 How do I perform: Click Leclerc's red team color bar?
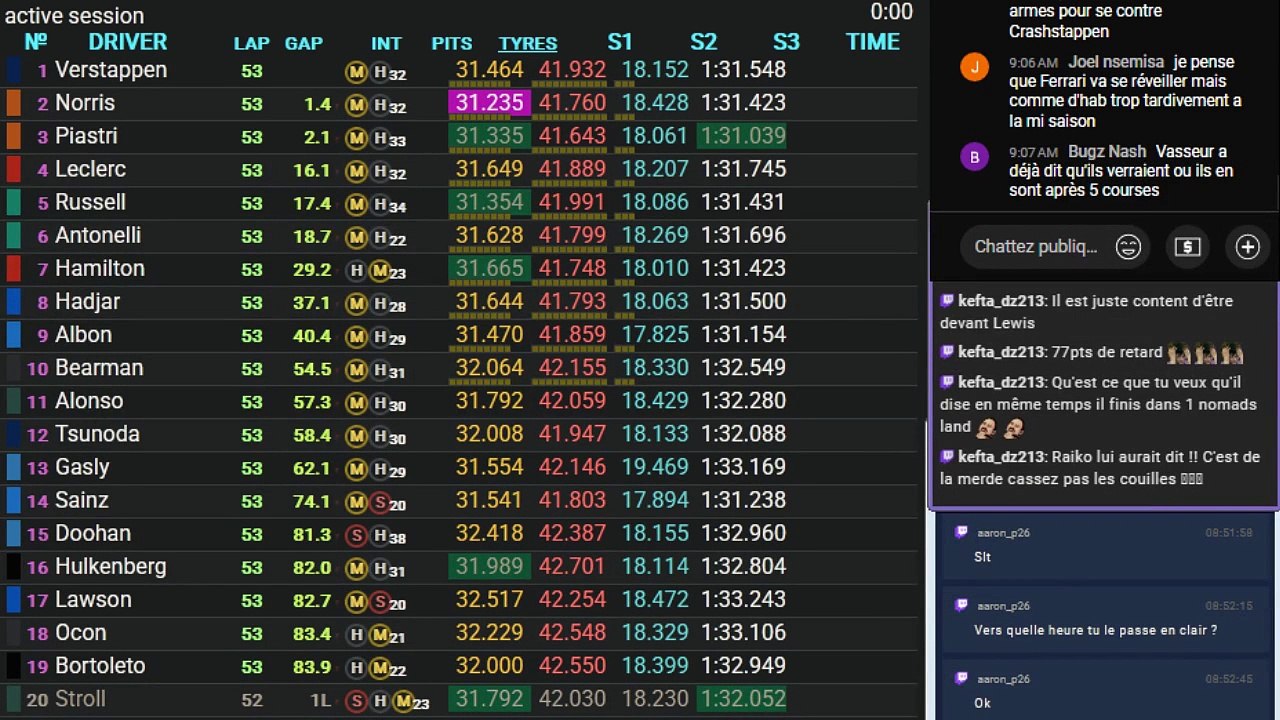[14, 169]
